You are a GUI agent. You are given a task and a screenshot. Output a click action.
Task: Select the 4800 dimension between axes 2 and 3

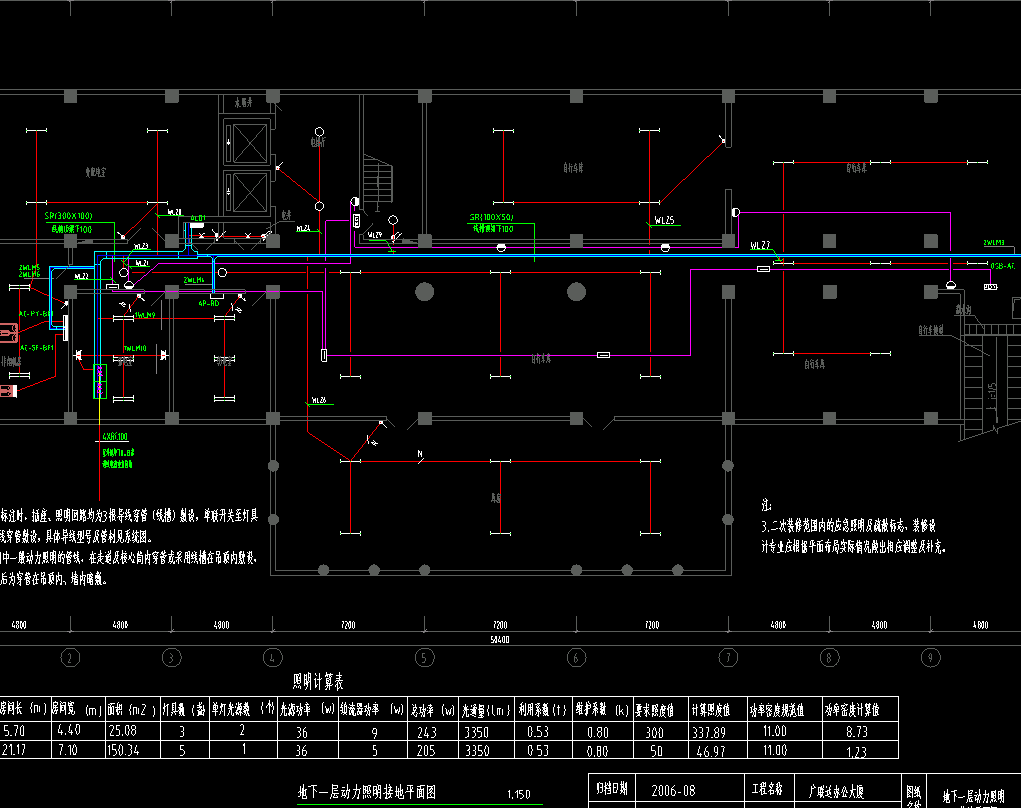[x=120, y=625]
